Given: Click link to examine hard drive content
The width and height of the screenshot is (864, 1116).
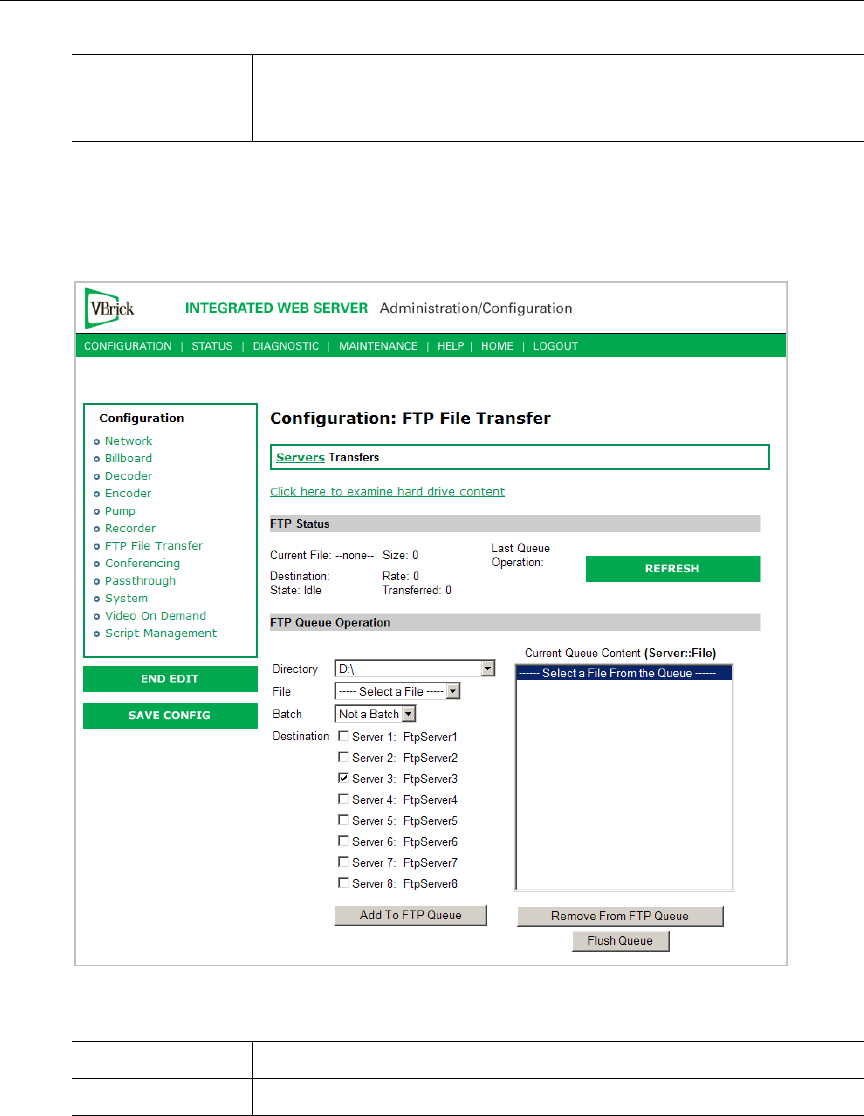Looking at the screenshot, I should tap(387, 492).
